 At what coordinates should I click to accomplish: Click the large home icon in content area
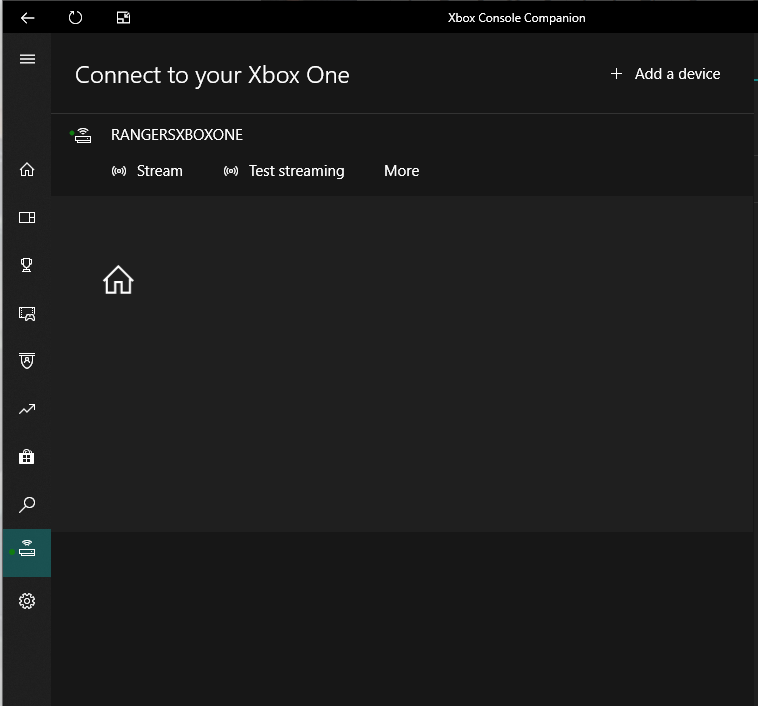coord(118,279)
